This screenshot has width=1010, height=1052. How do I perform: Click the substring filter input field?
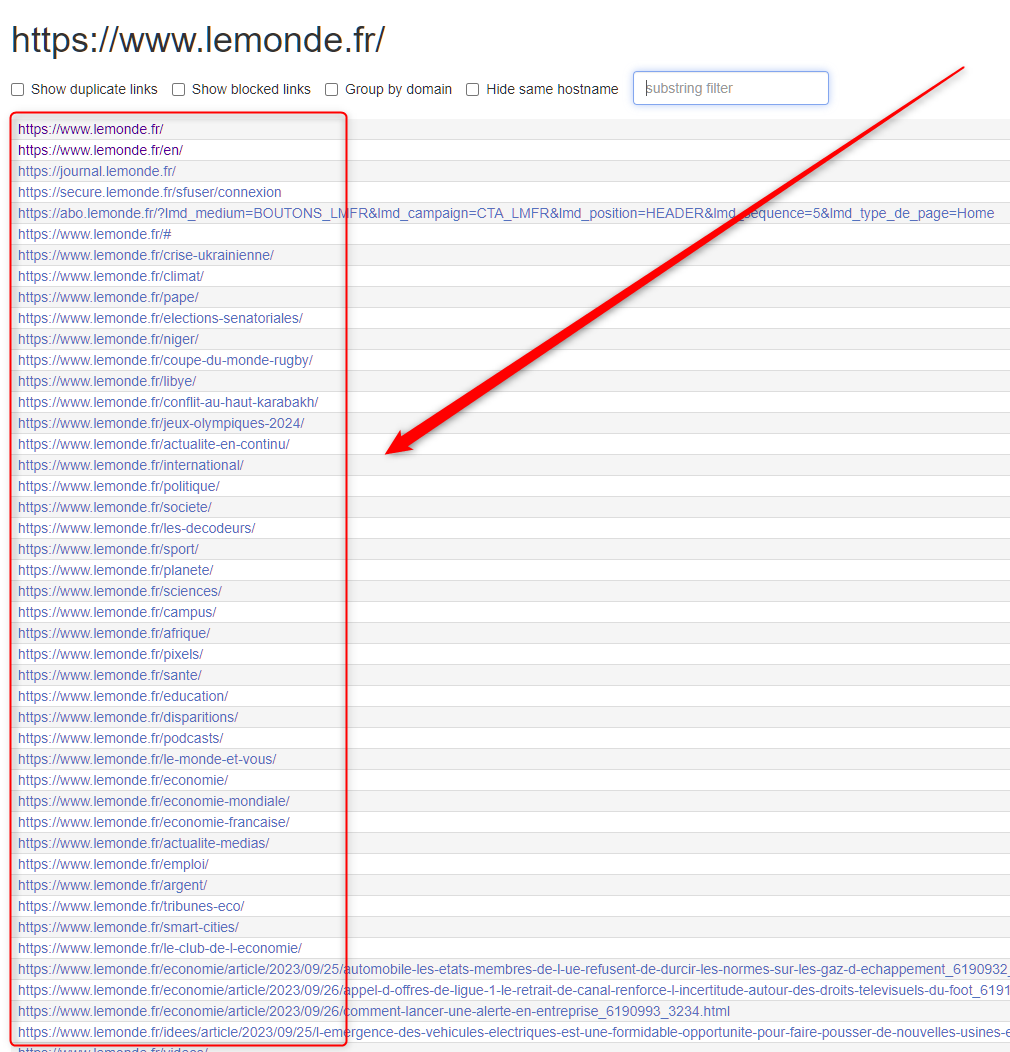coord(730,88)
